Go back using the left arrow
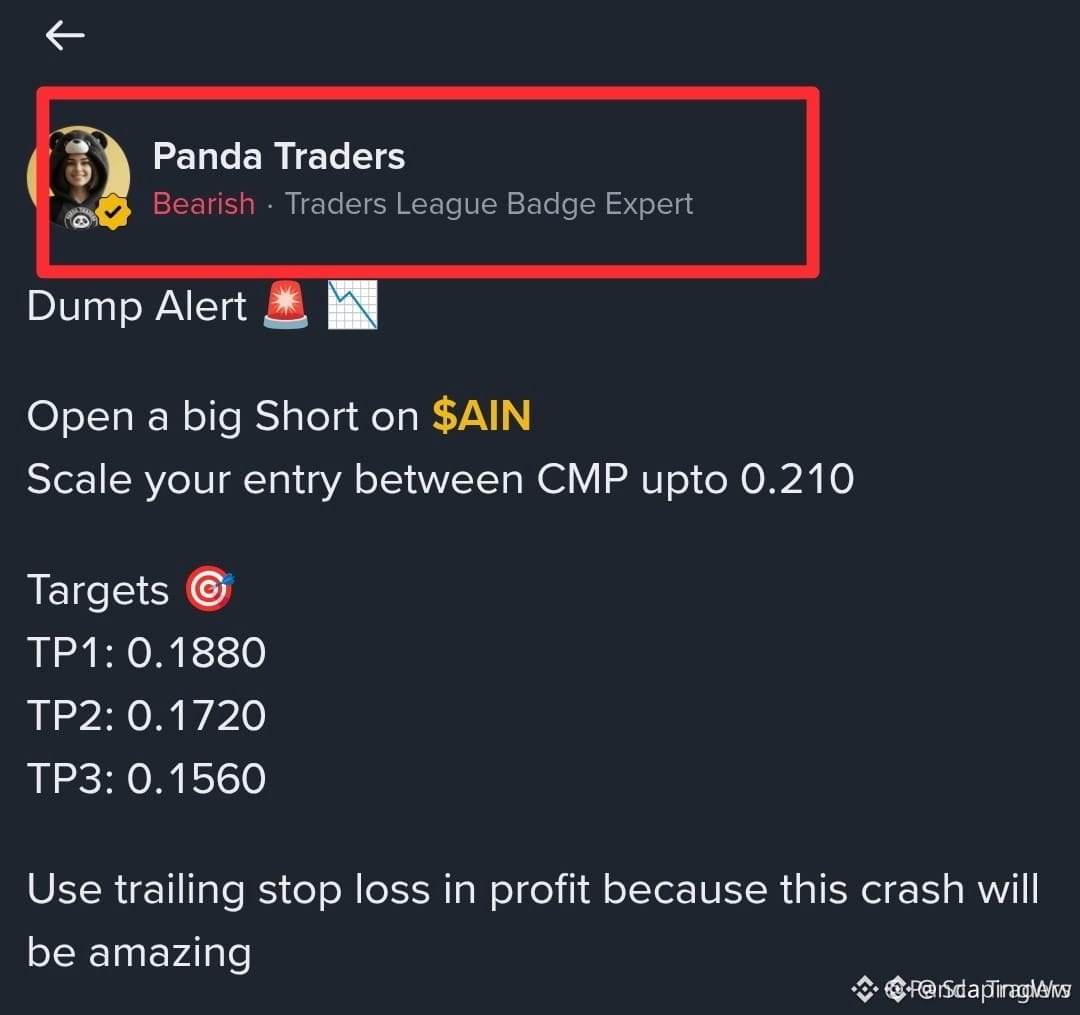Screen dimensions: 1080x1015 (65, 35)
